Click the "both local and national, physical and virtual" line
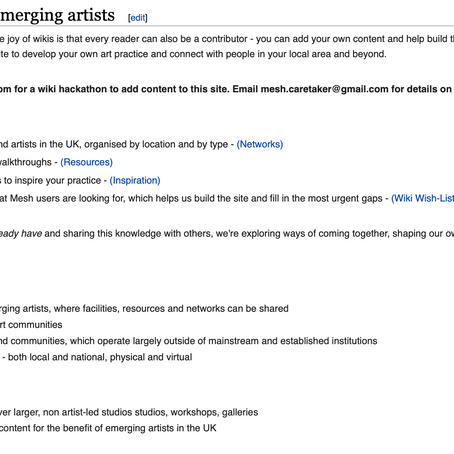 coord(100,357)
